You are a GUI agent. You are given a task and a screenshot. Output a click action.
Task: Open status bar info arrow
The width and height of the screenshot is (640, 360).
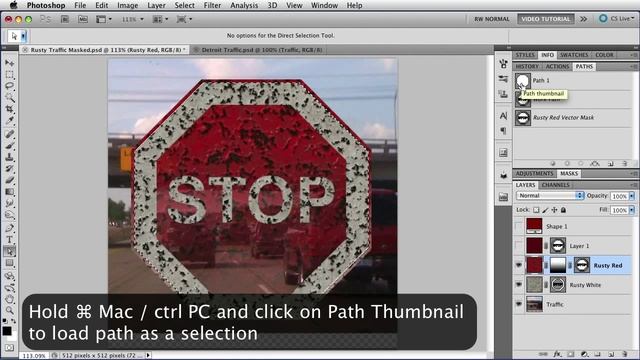click(x=148, y=356)
